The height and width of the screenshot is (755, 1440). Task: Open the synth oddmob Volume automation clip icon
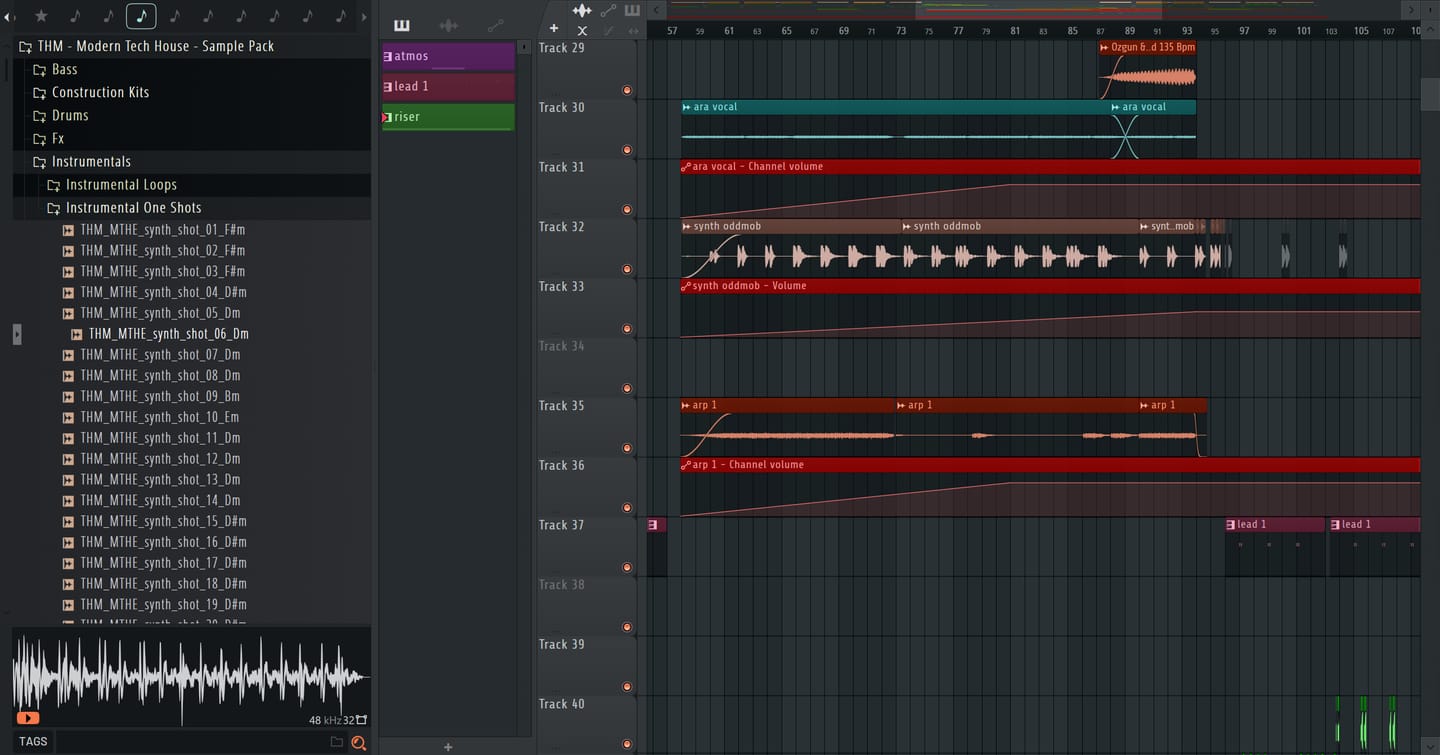point(686,286)
